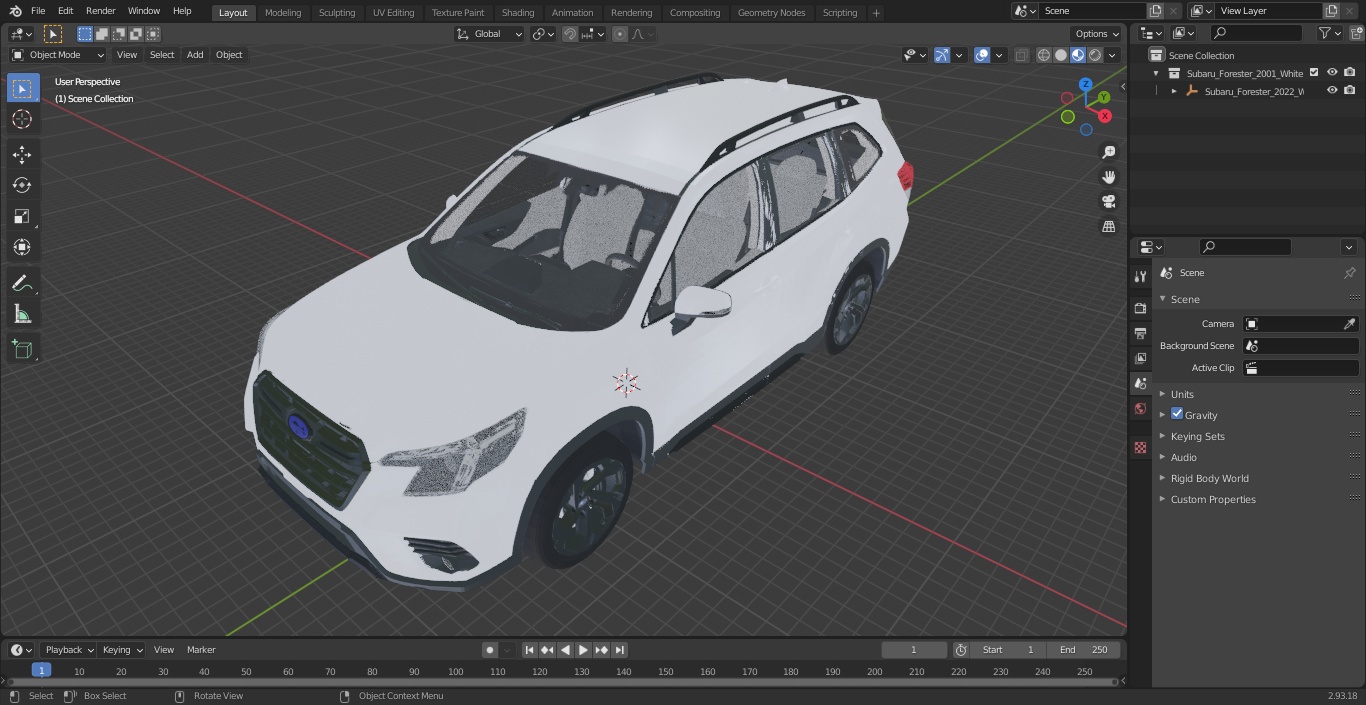Expand the Audio panel
The image size is (1366, 705).
(x=1183, y=457)
